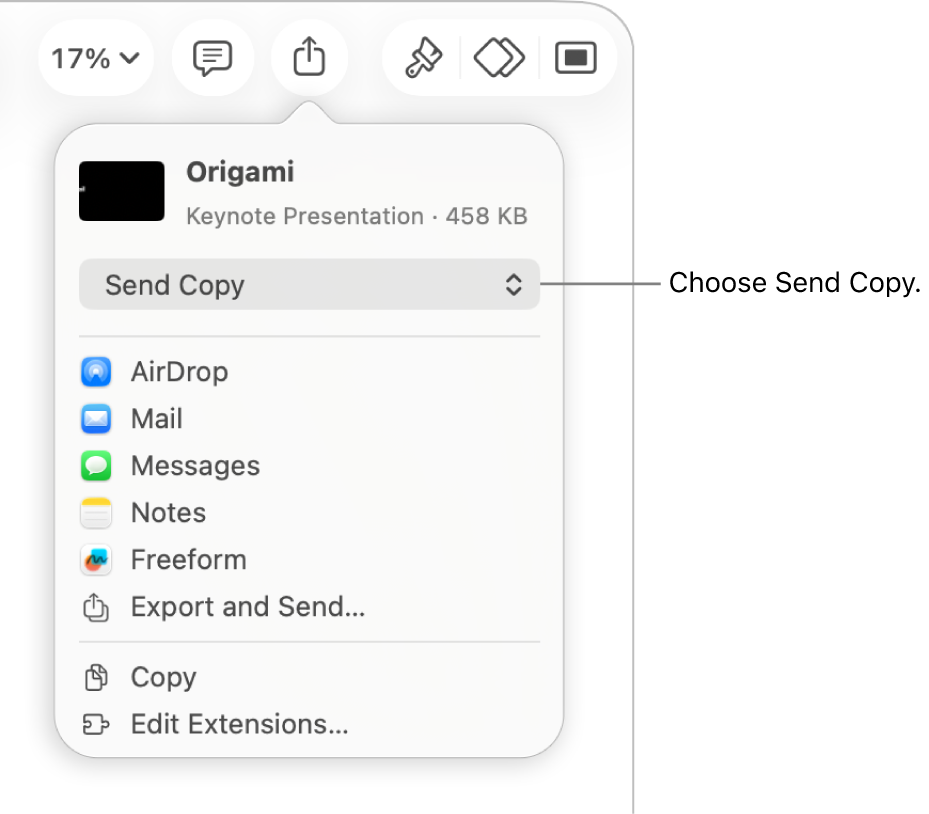This screenshot has width=929, height=814.
Task: Open the 17% zoom level dropdown
Action: pos(95,57)
